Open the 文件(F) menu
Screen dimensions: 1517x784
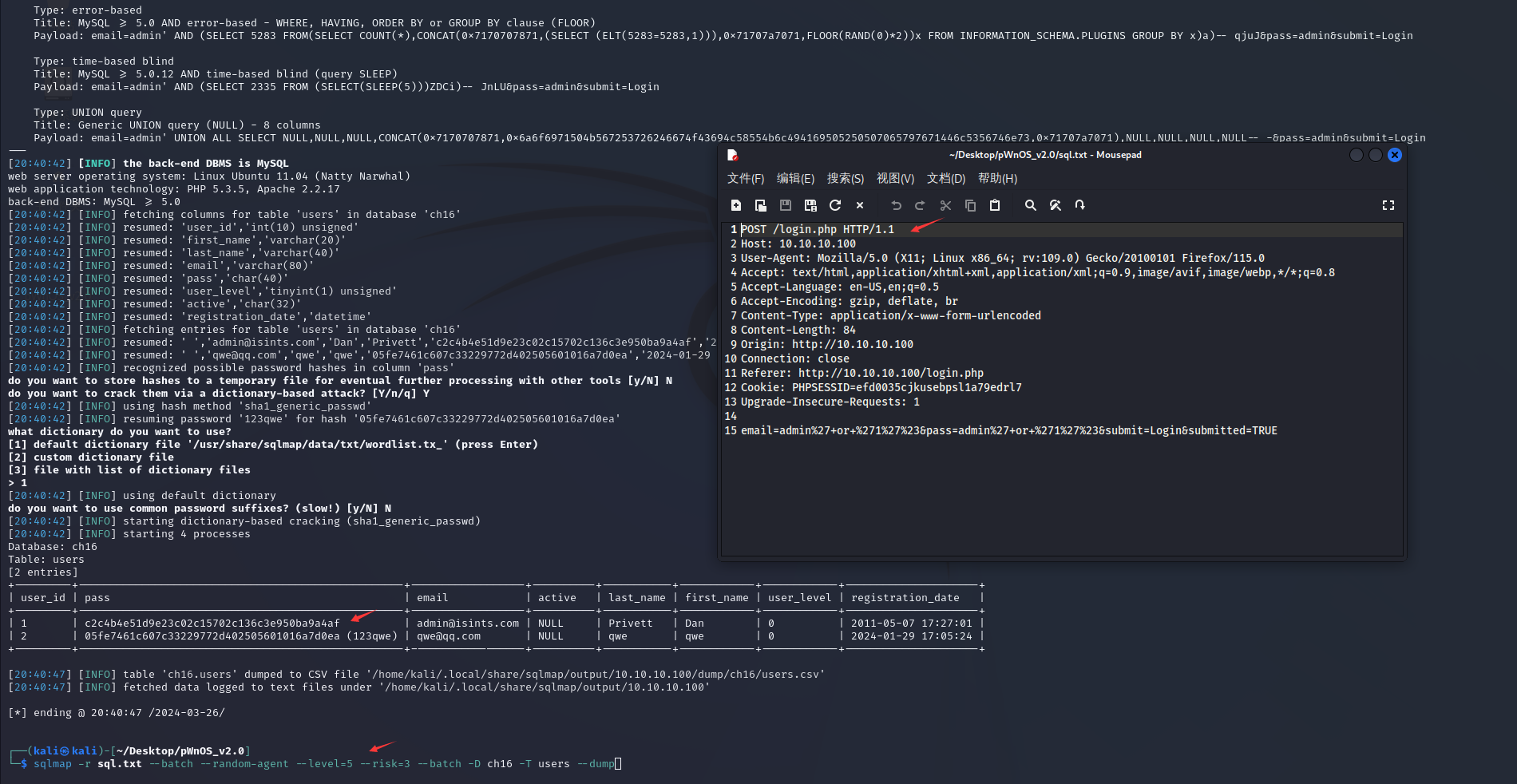click(x=746, y=179)
